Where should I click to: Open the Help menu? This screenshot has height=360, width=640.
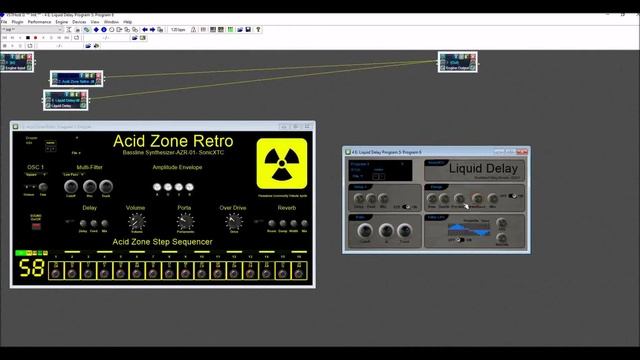click(128, 22)
